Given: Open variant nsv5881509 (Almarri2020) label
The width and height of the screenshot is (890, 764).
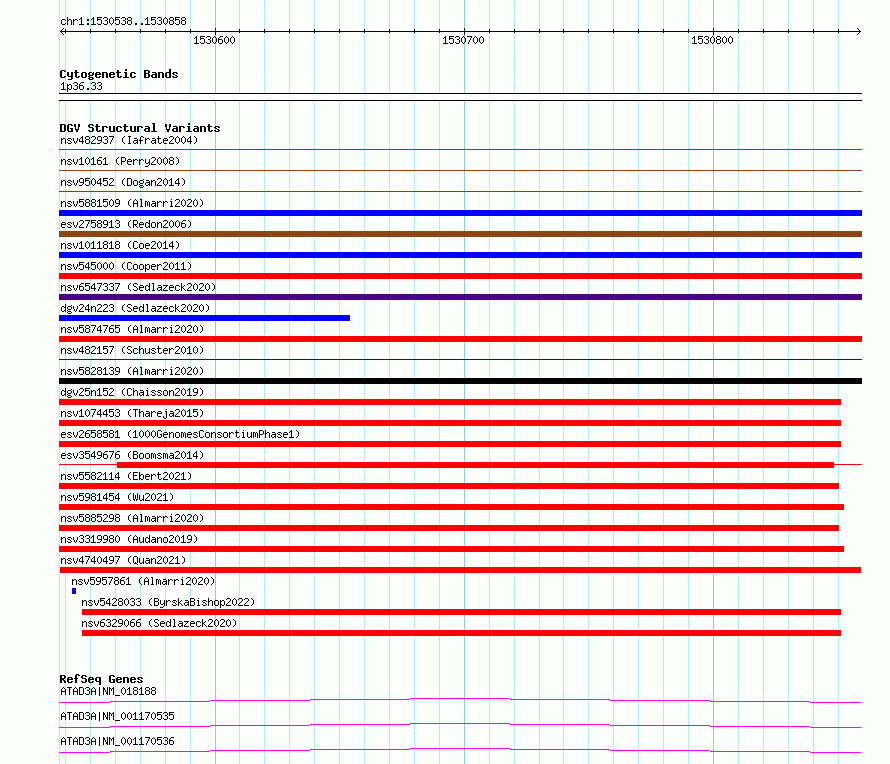Looking at the screenshot, I should click(132, 203).
